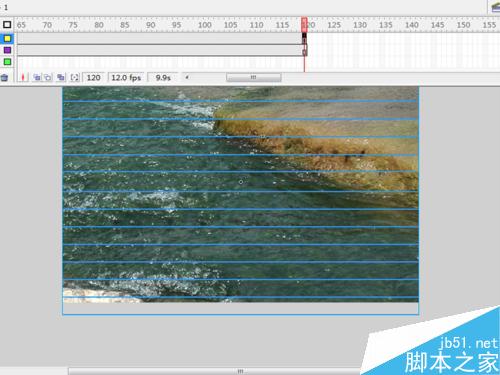Click the stage horizontal scrollbar at bottom
The image size is (500, 375).
(x=240, y=371)
